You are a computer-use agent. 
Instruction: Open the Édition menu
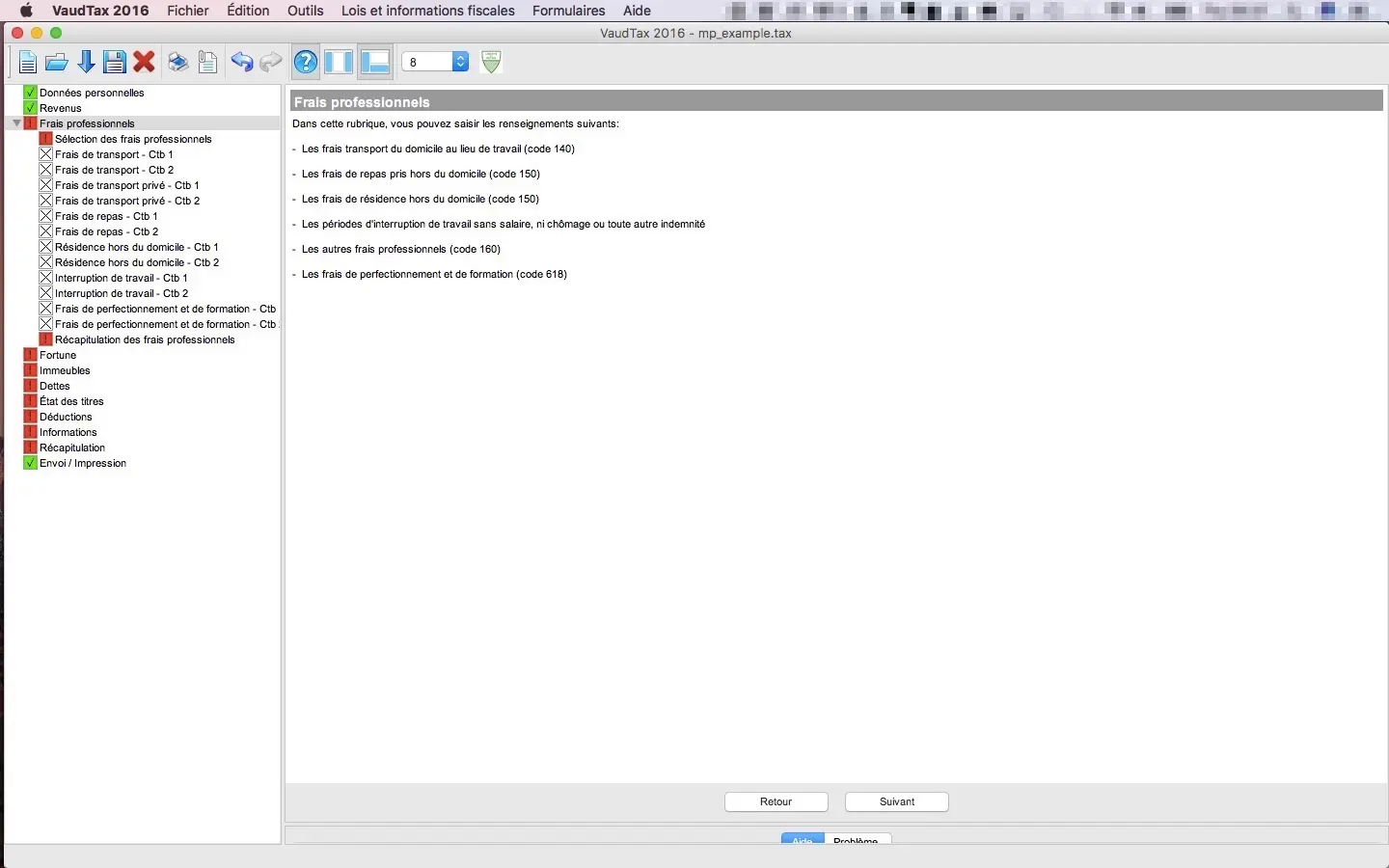click(x=248, y=11)
